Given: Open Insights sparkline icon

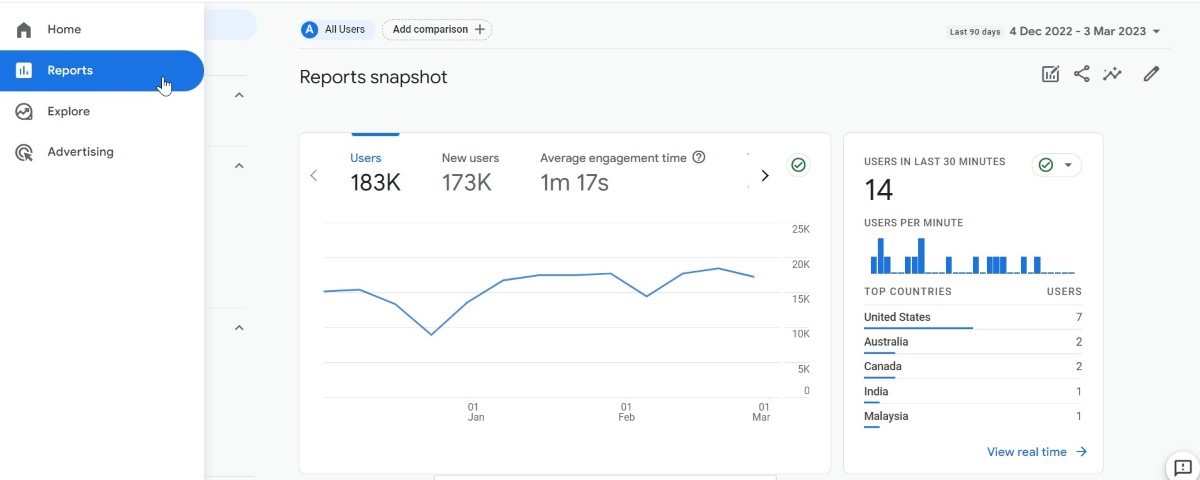Looking at the screenshot, I should coord(1112,74).
